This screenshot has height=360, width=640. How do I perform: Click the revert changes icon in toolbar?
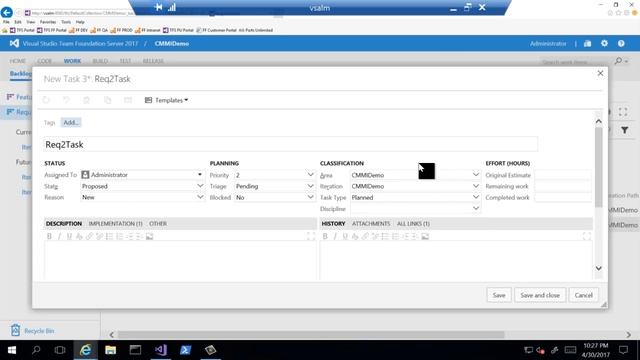[x=66, y=100]
